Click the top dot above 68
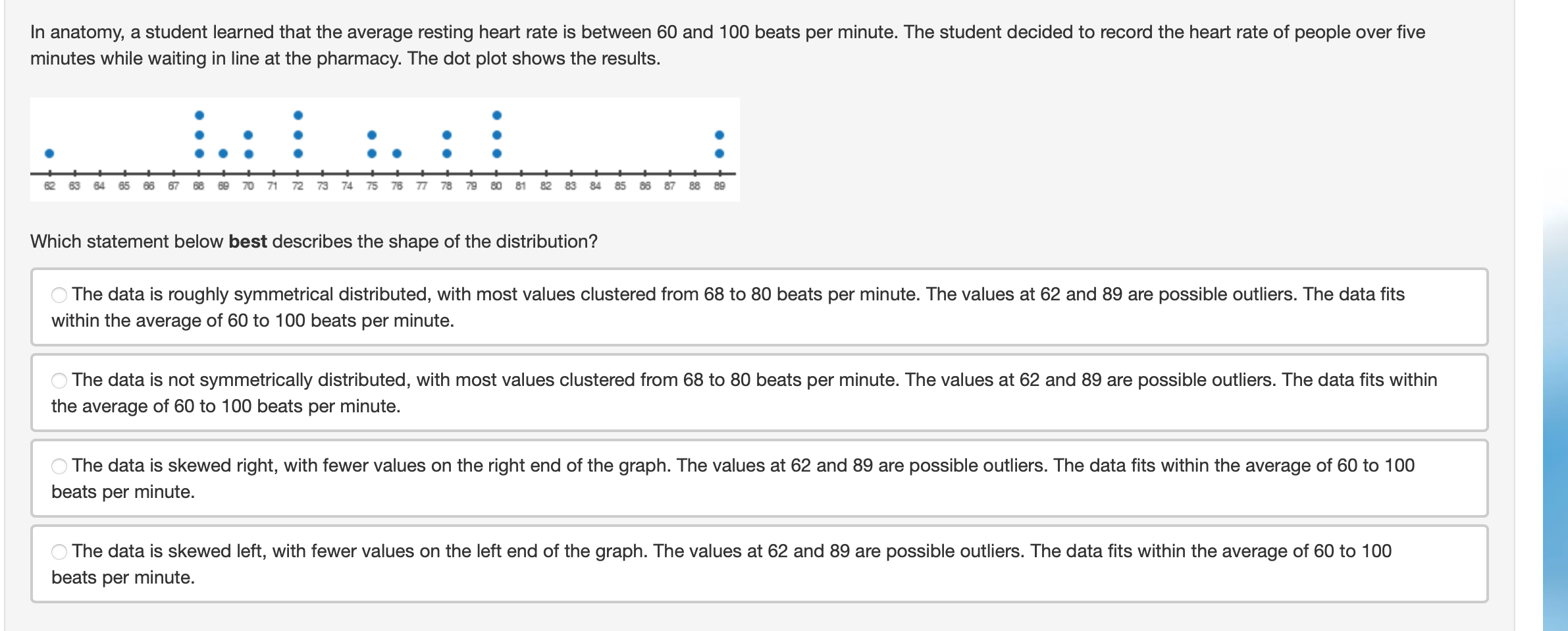The height and width of the screenshot is (631, 1568). point(199,116)
